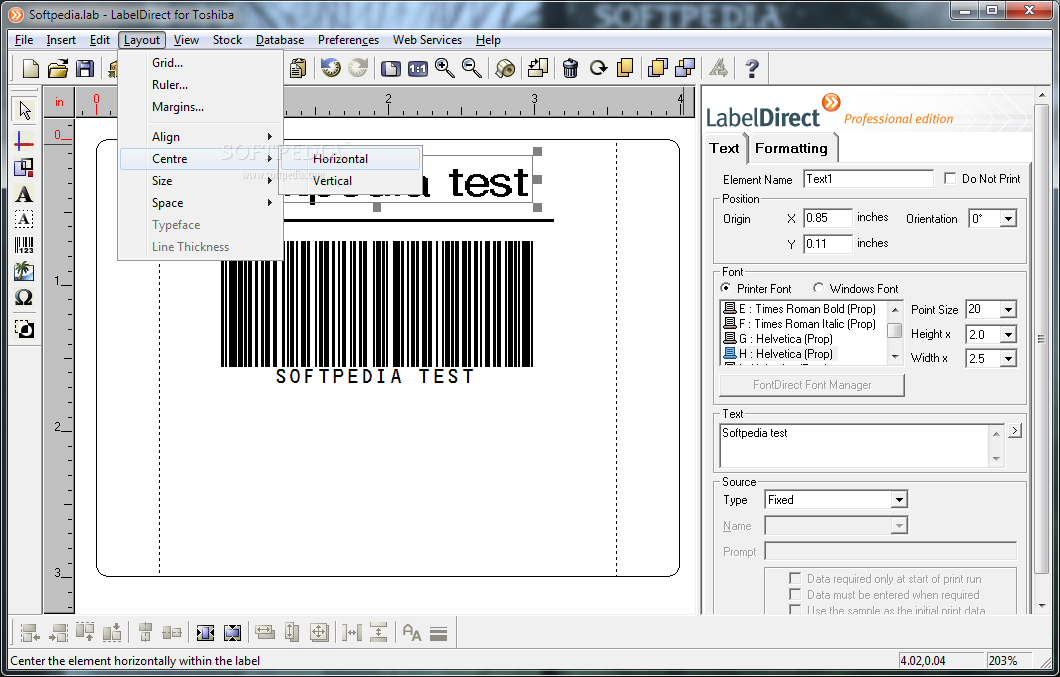1060x677 pixels.
Task: Toggle Data required only at start checkbox
Action: (795, 578)
